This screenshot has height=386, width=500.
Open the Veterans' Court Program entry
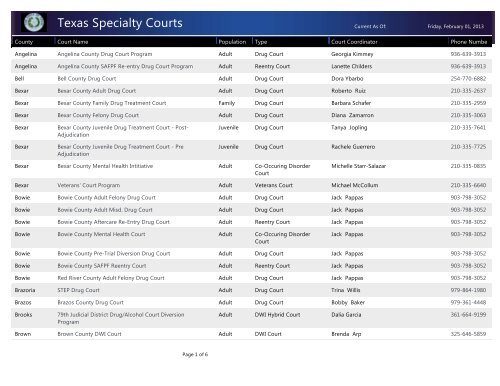89,185
